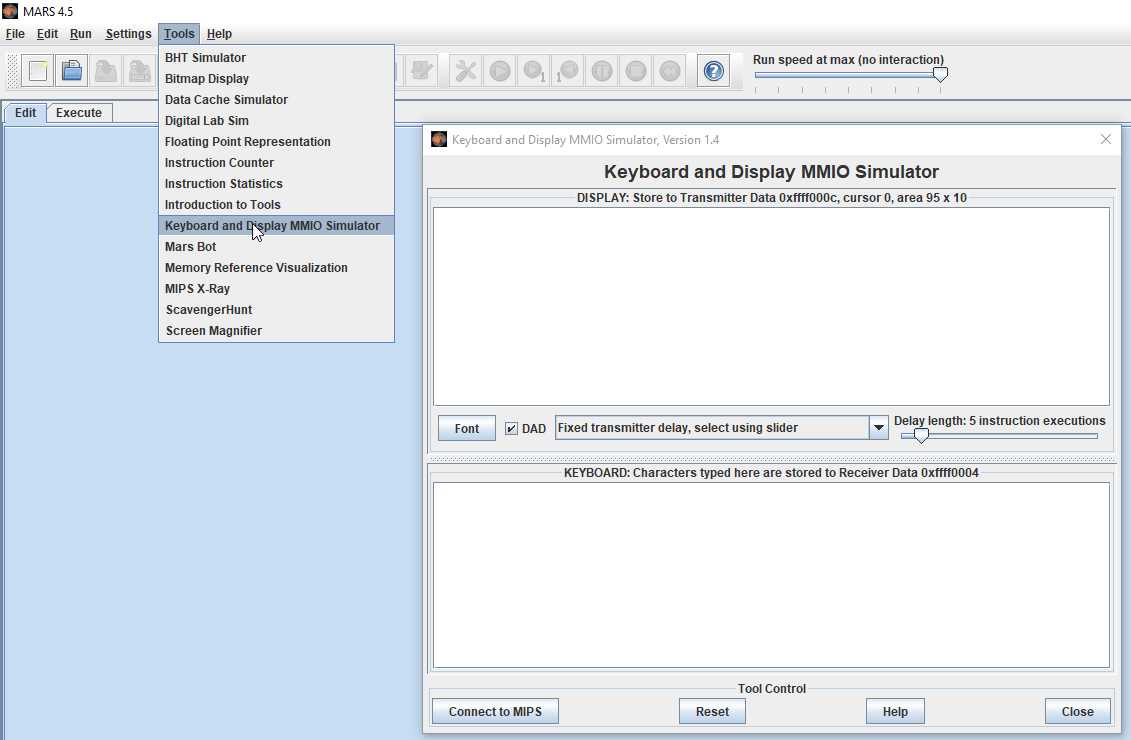Select MIPS X-Ray tool
1131x740 pixels.
[x=276, y=288]
